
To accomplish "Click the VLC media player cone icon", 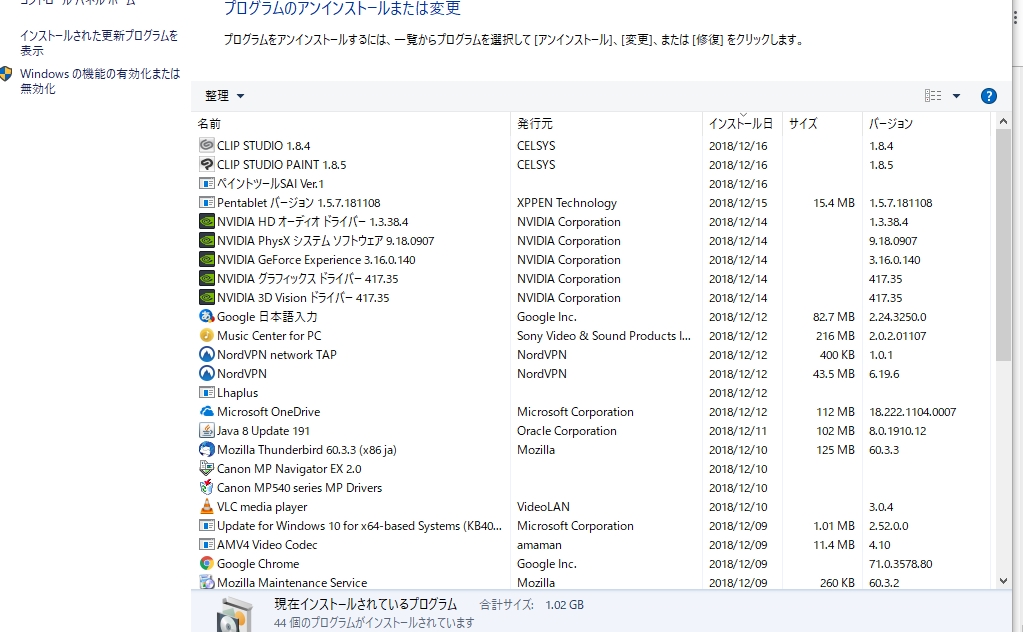I will (206, 506).
